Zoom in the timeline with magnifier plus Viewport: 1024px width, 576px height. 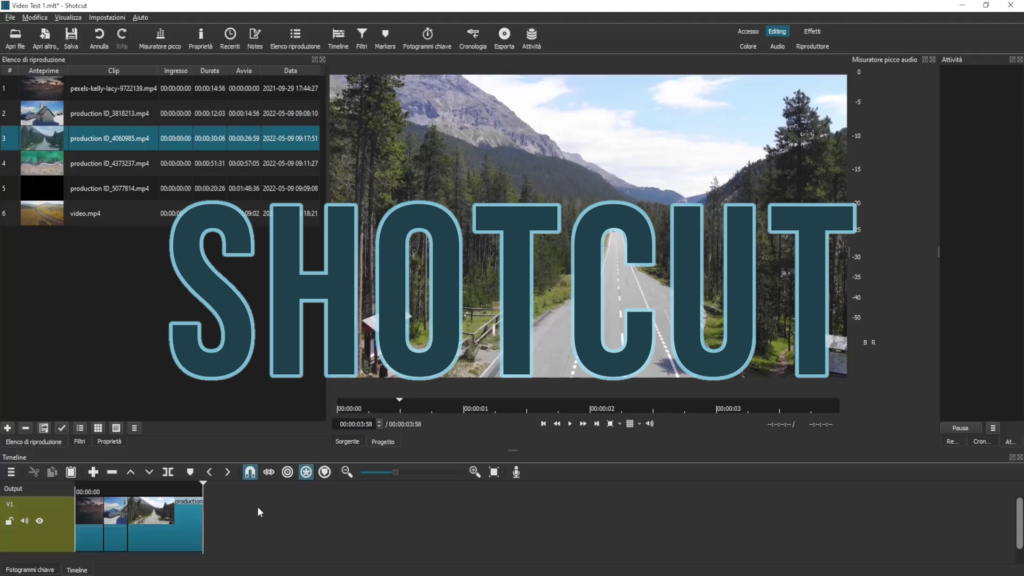[475, 472]
